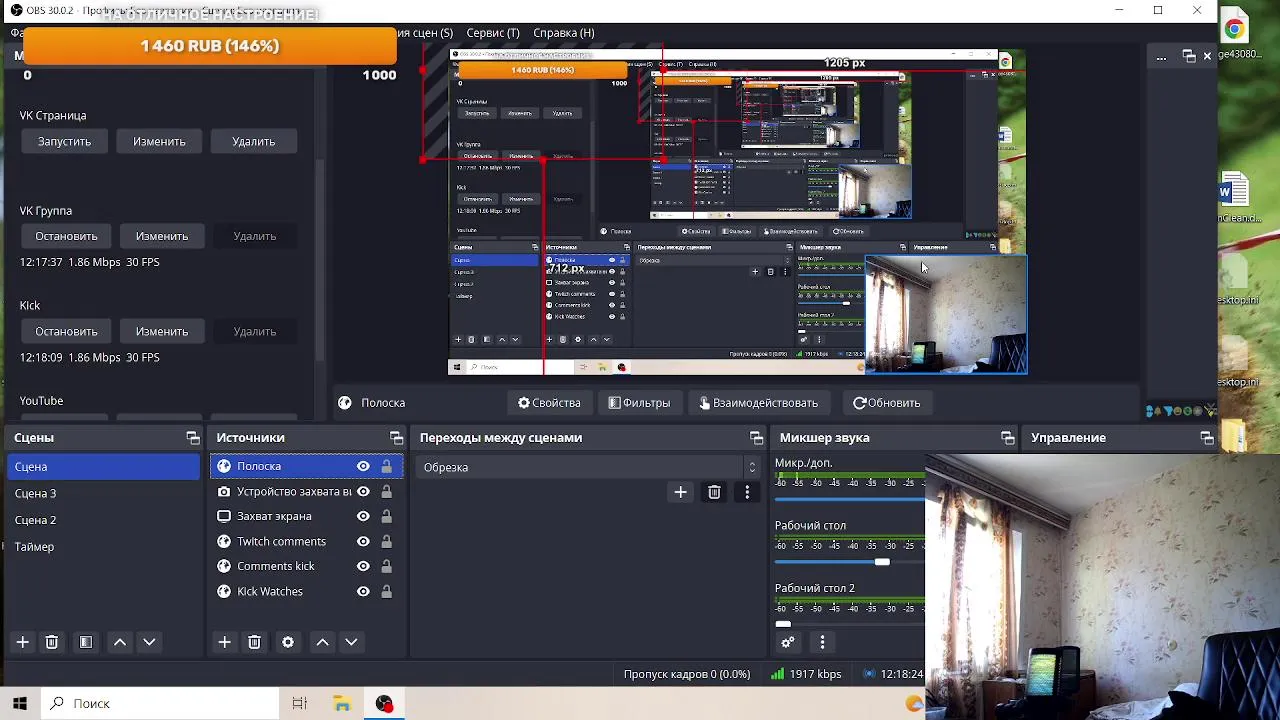Open Свойства of selected source
1280x720 pixels.
pyautogui.click(x=549, y=403)
